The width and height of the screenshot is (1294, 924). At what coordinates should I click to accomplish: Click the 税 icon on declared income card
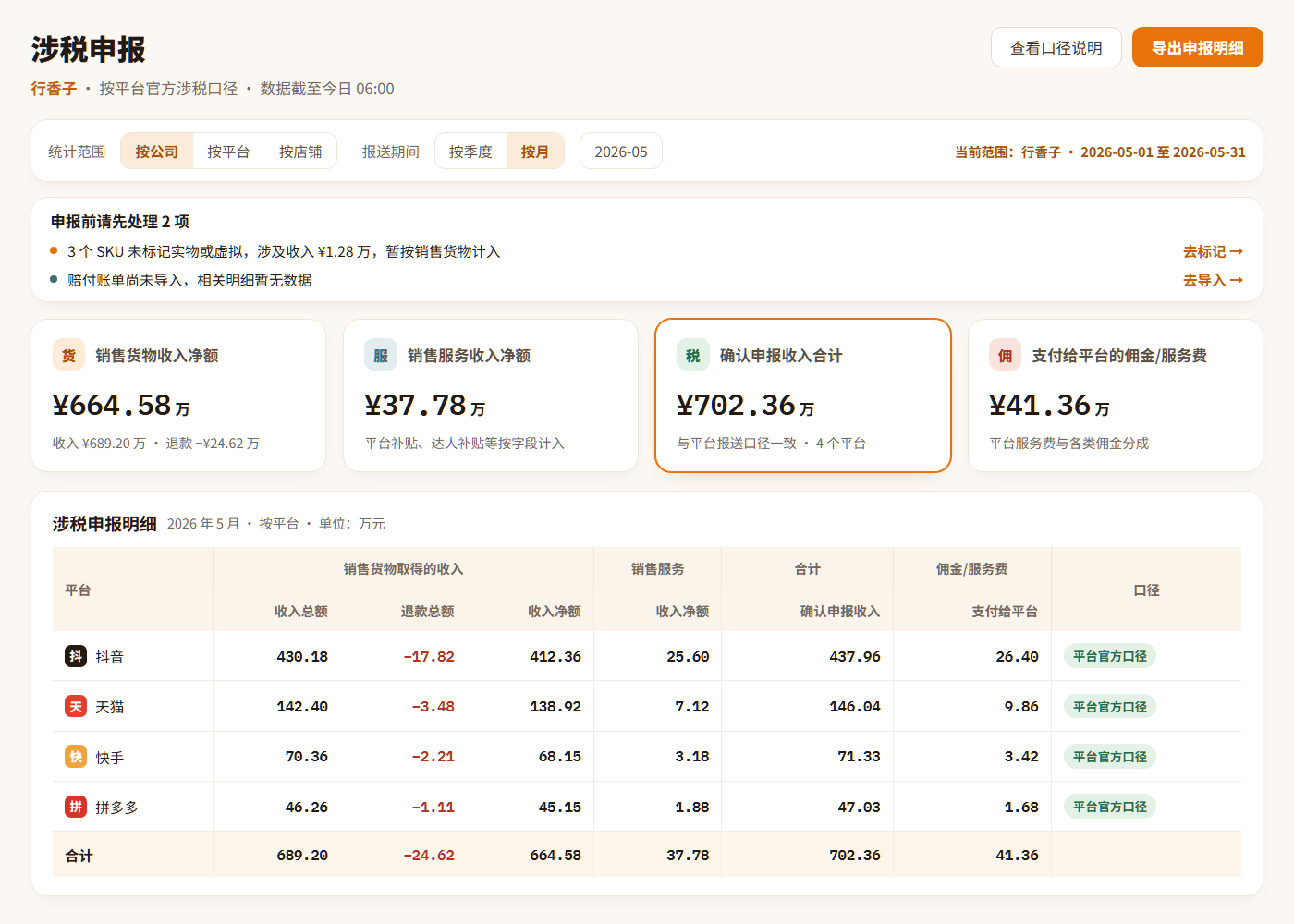click(x=693, y=356)
